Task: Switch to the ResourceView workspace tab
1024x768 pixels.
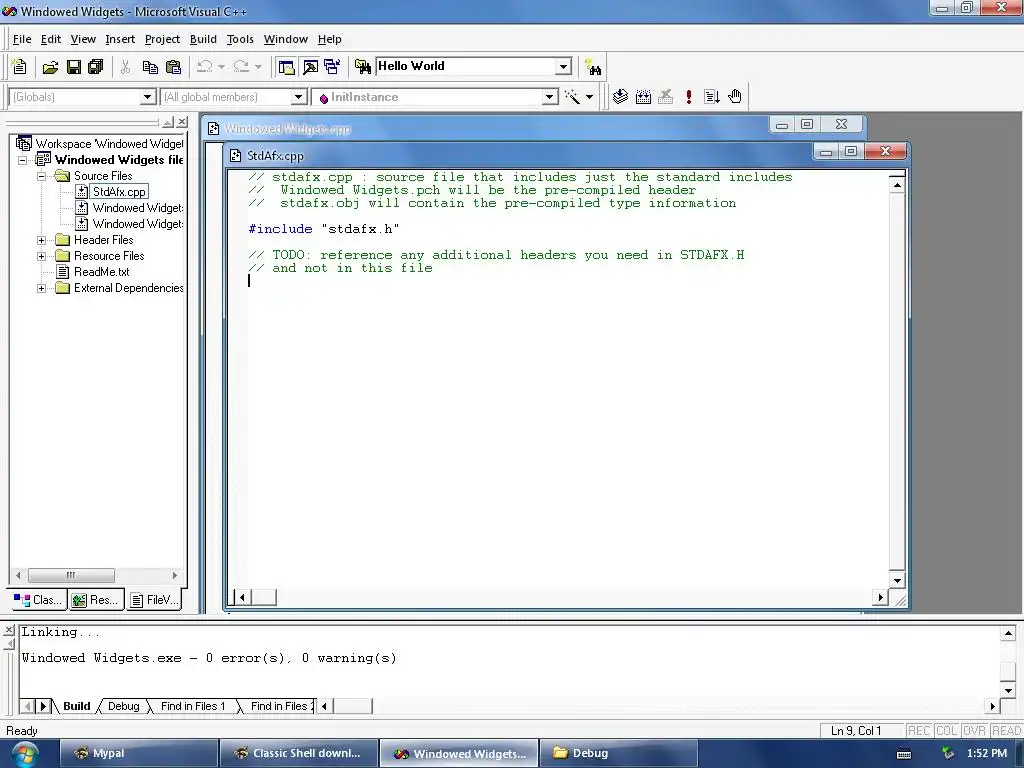Action: (x=96, y=600)
